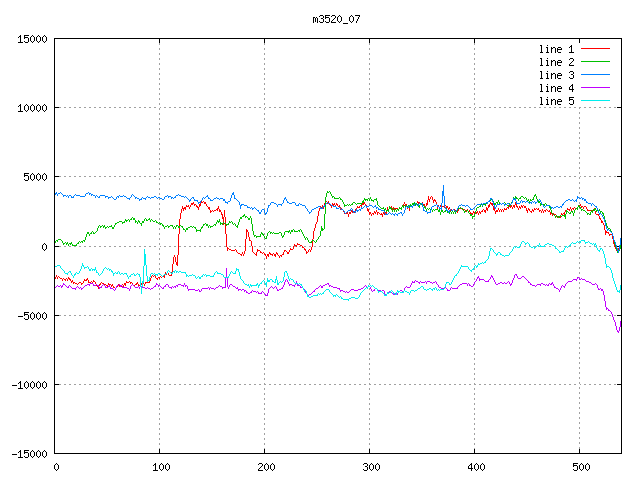Click the red line sample beside line 1
640x480 pixels.
tap(595, 49)
